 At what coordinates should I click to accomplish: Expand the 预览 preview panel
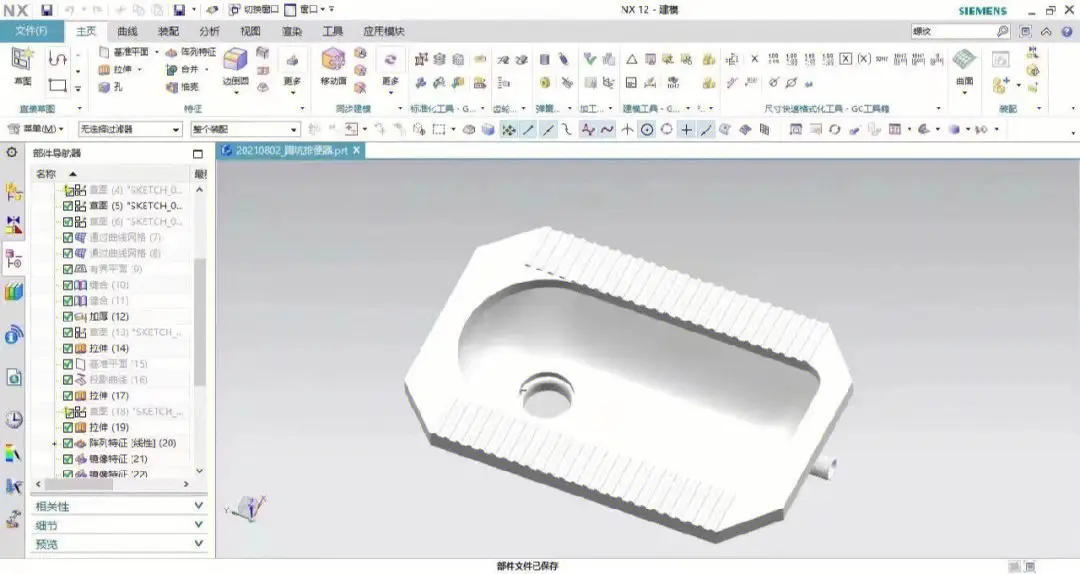(x=119, y=544)
